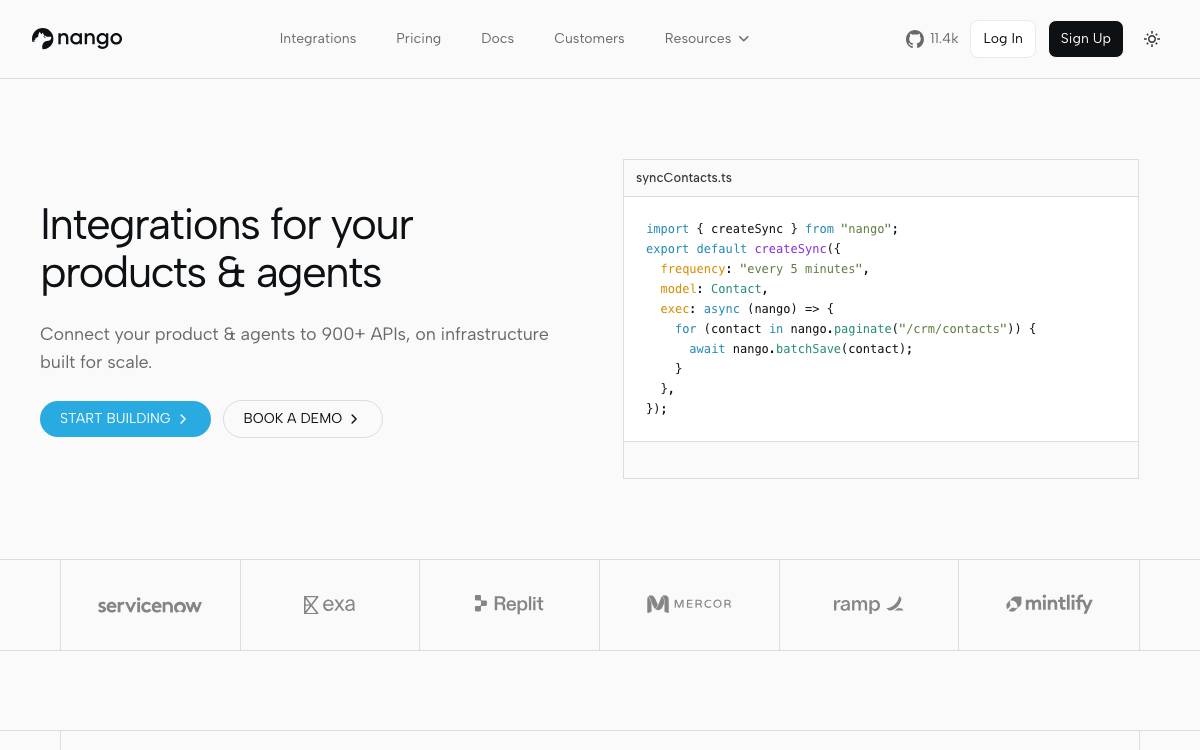Viewport: 1200px width, 750px height.
Task: Click the mintlify logo
Action: tap(1049, 604)
